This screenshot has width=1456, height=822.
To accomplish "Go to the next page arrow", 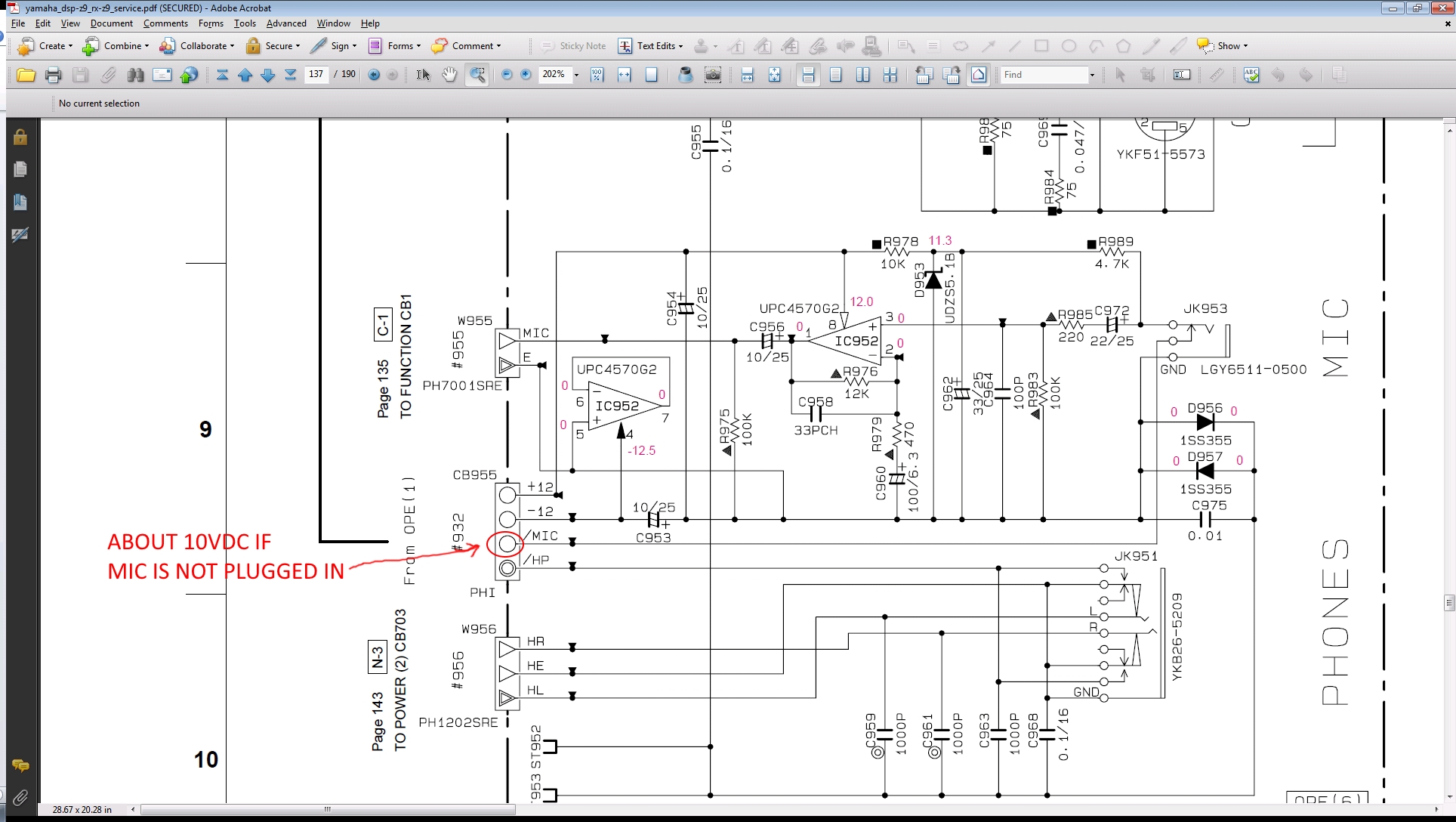I will [x=267, y=75].
